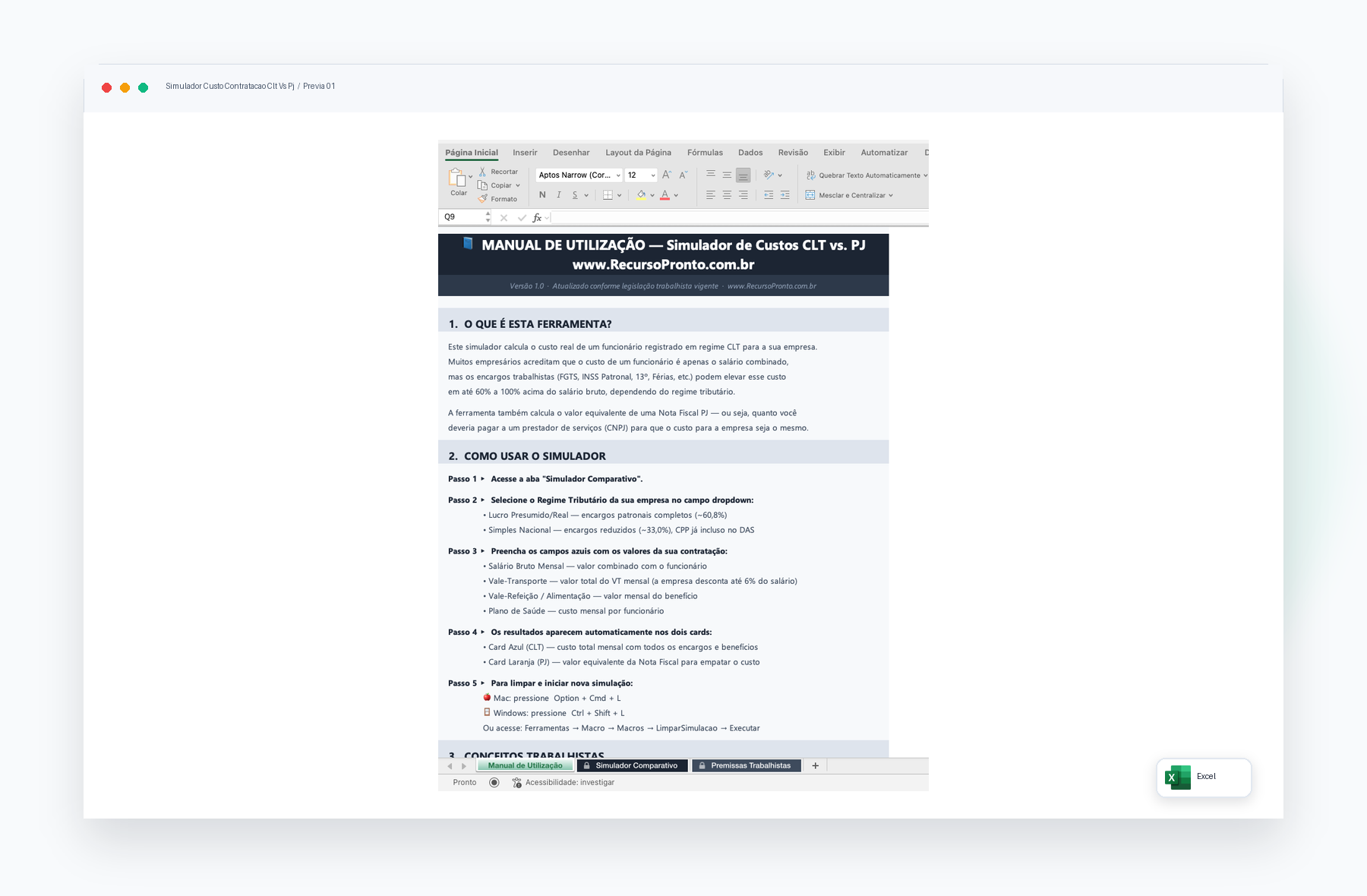Image resolution: width=1367 pixels, height=896 pixels.
Task: Switch to the Fórmulas ribbon tab
Action: (705, 153)
